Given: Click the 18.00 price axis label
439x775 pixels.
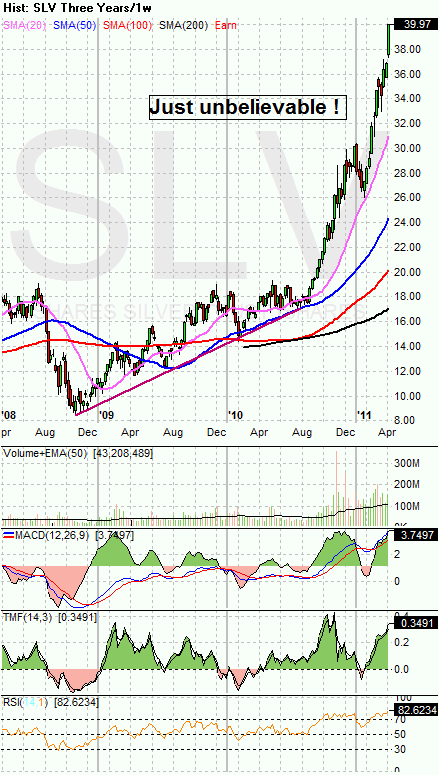Looking at the screenshot, I should click(408, 297).
